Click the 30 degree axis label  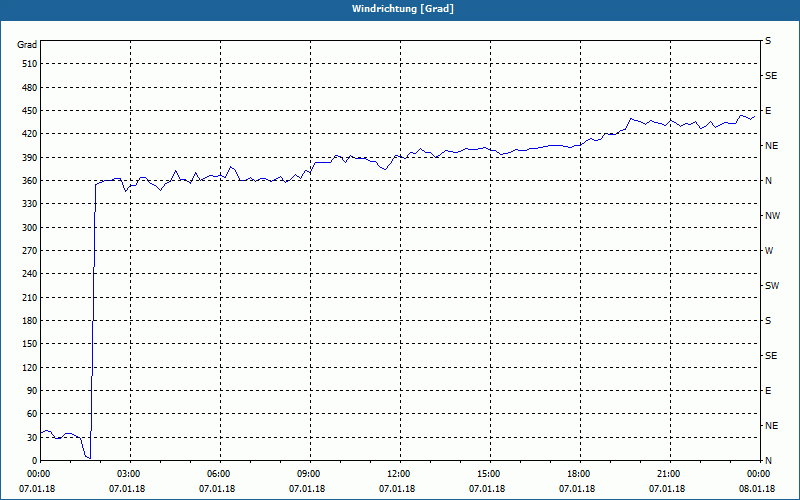32,437
